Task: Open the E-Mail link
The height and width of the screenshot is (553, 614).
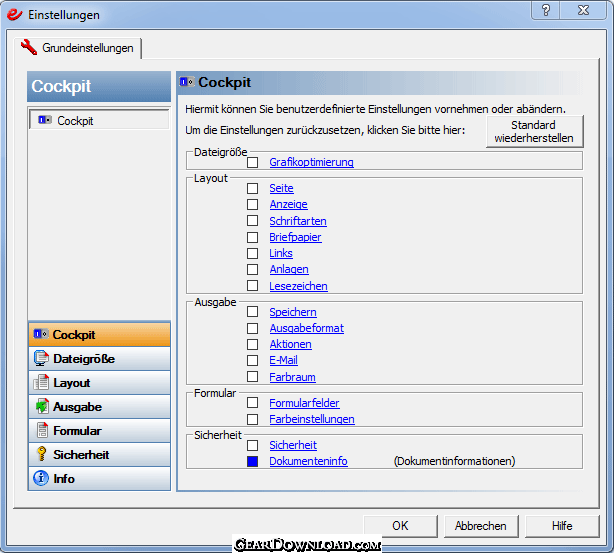Action: [284, 360]
